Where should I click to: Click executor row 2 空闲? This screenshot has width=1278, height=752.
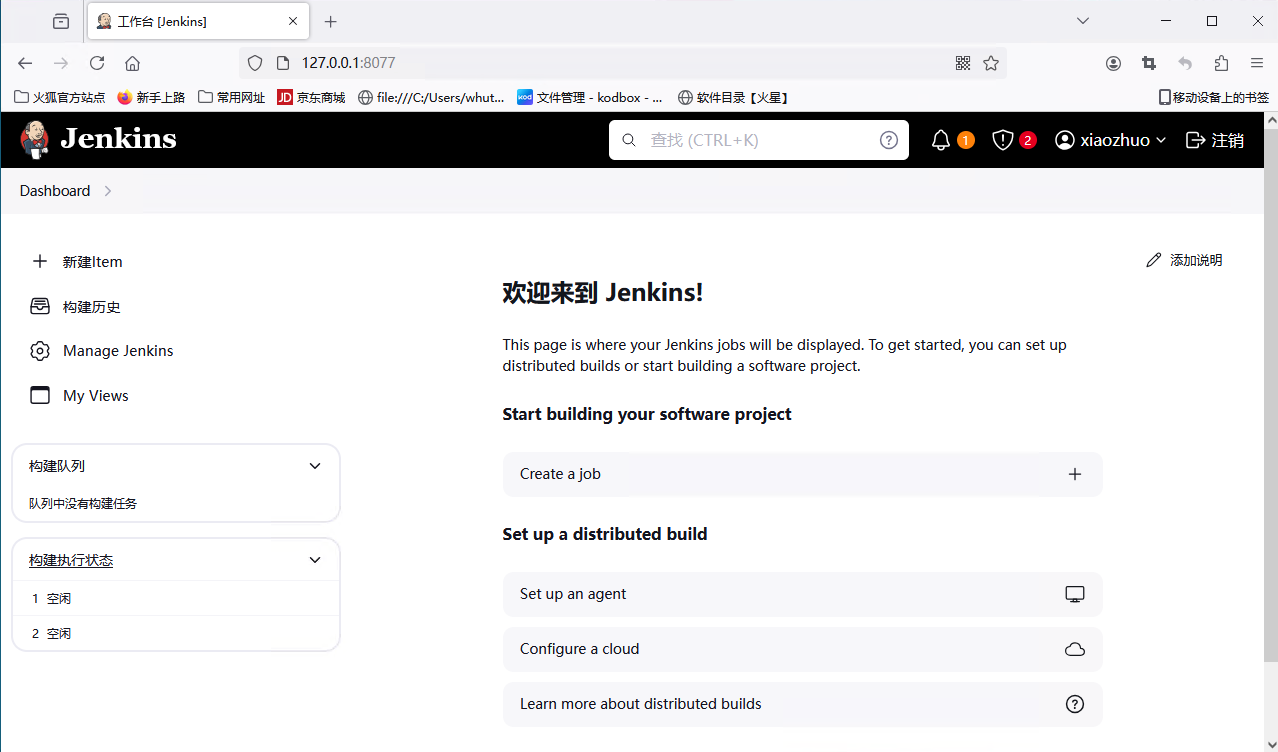[x=176, y=633]
